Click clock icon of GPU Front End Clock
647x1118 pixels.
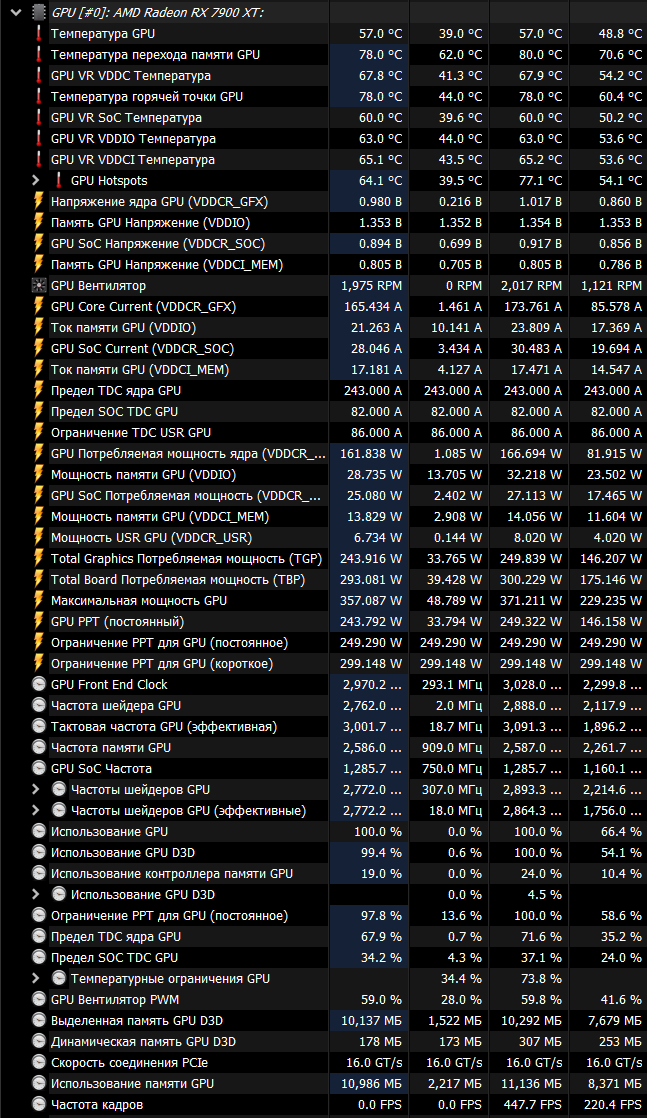tap(39, 684)
